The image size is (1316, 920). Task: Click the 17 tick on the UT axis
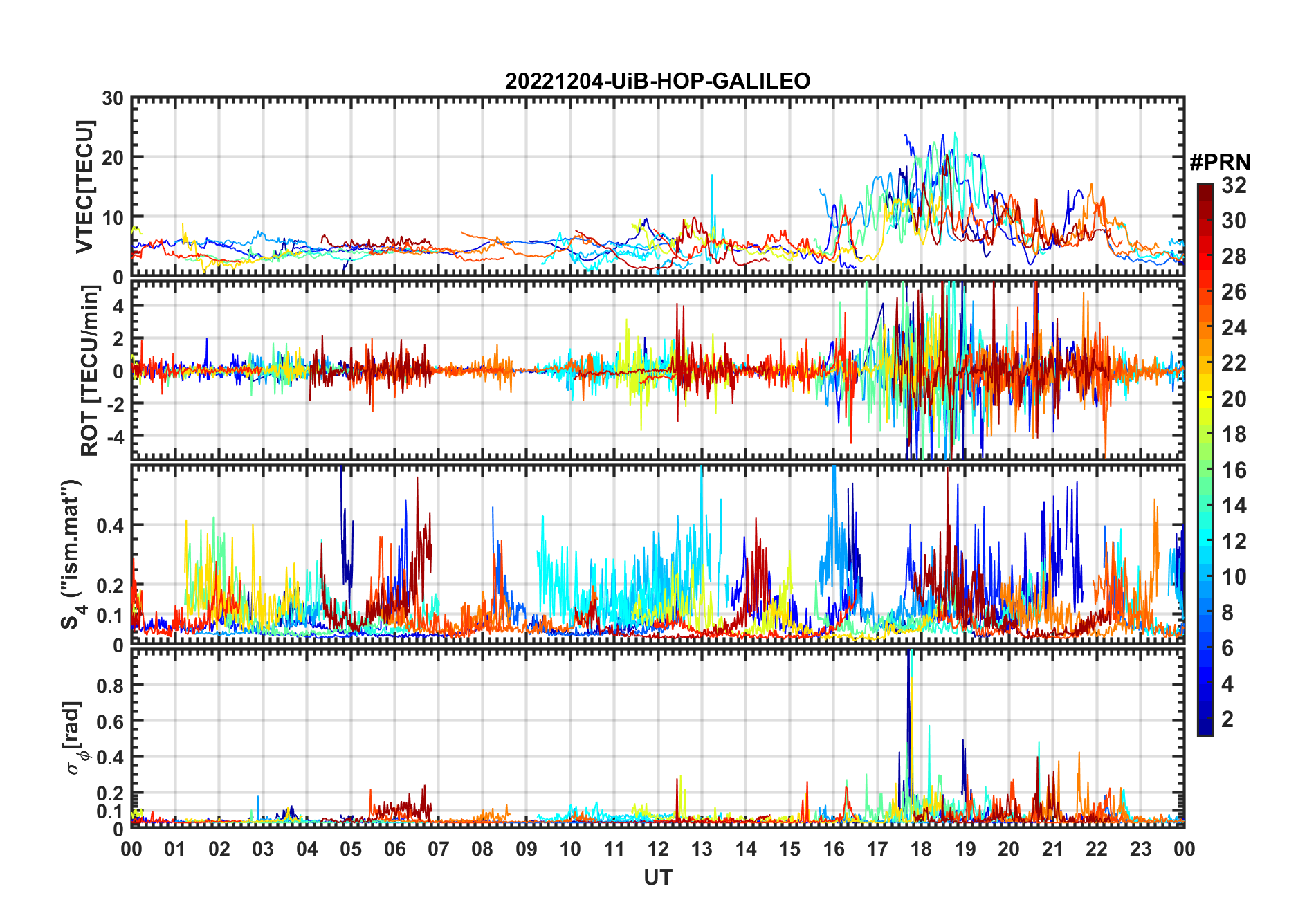(x=877, y=849)
